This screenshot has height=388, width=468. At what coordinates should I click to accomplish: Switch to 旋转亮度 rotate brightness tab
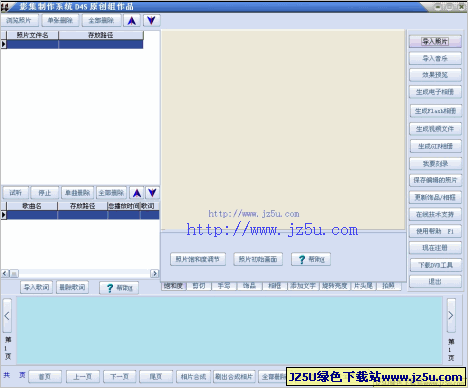click(x=335, y=286)
